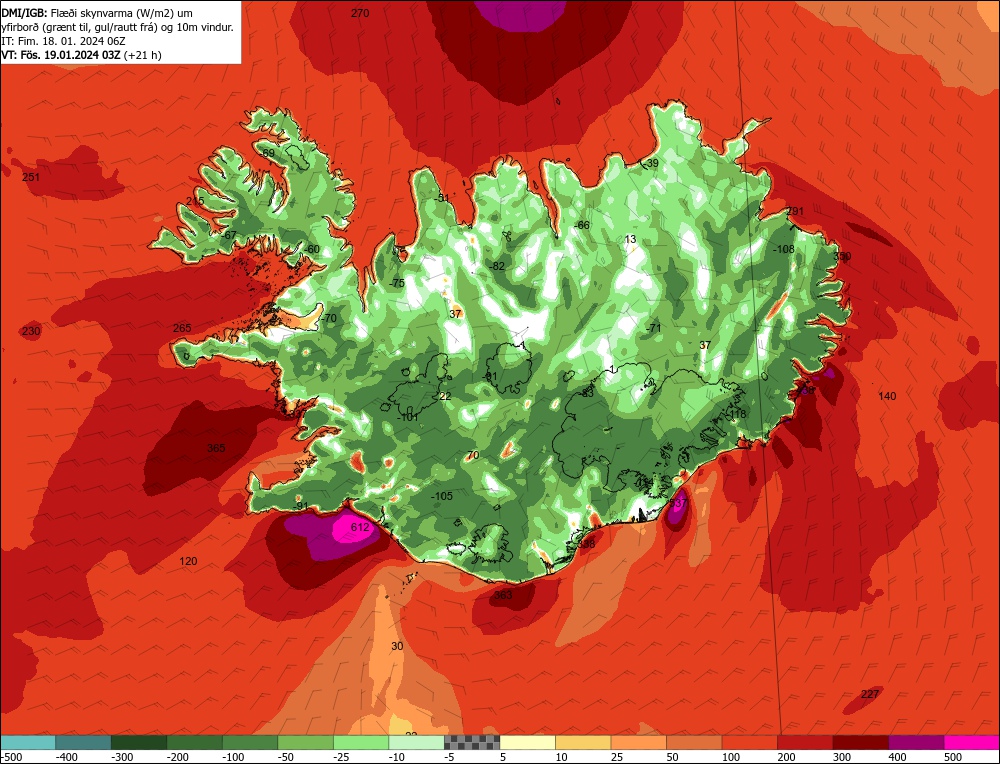Click the '-91' value on Reykjanes peninsula
Viewport: 1000px width, 764px height.
pyautogui.click(x=300, y=506)
